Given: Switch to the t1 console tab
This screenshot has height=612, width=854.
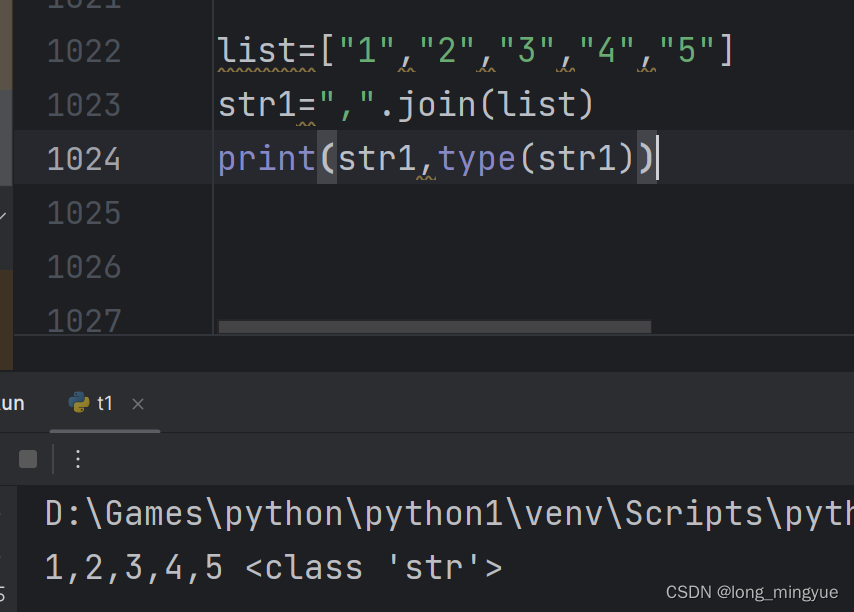Looking at the screenshot, I should click(102, 403).
